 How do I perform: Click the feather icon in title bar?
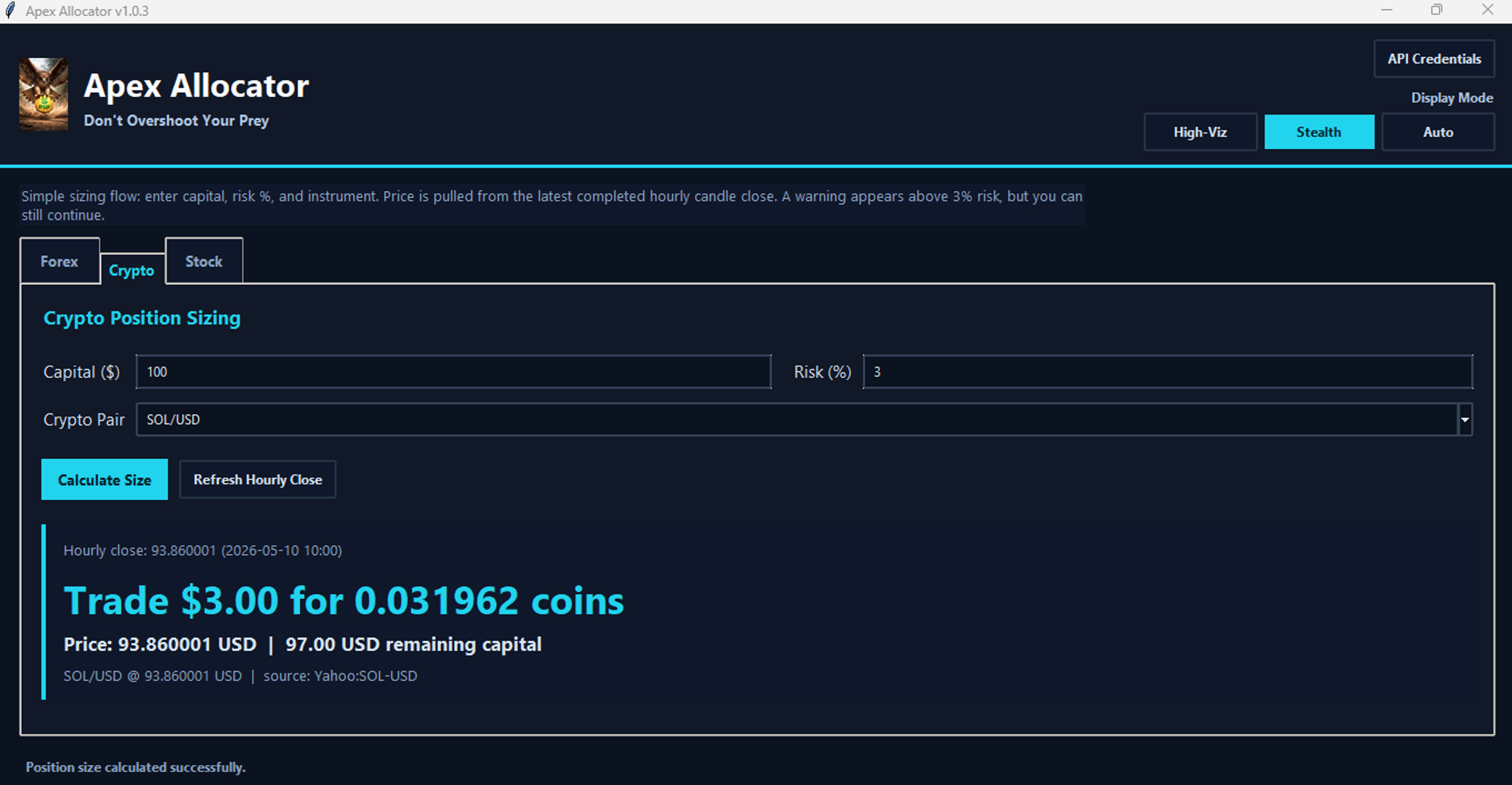point(10,11)
